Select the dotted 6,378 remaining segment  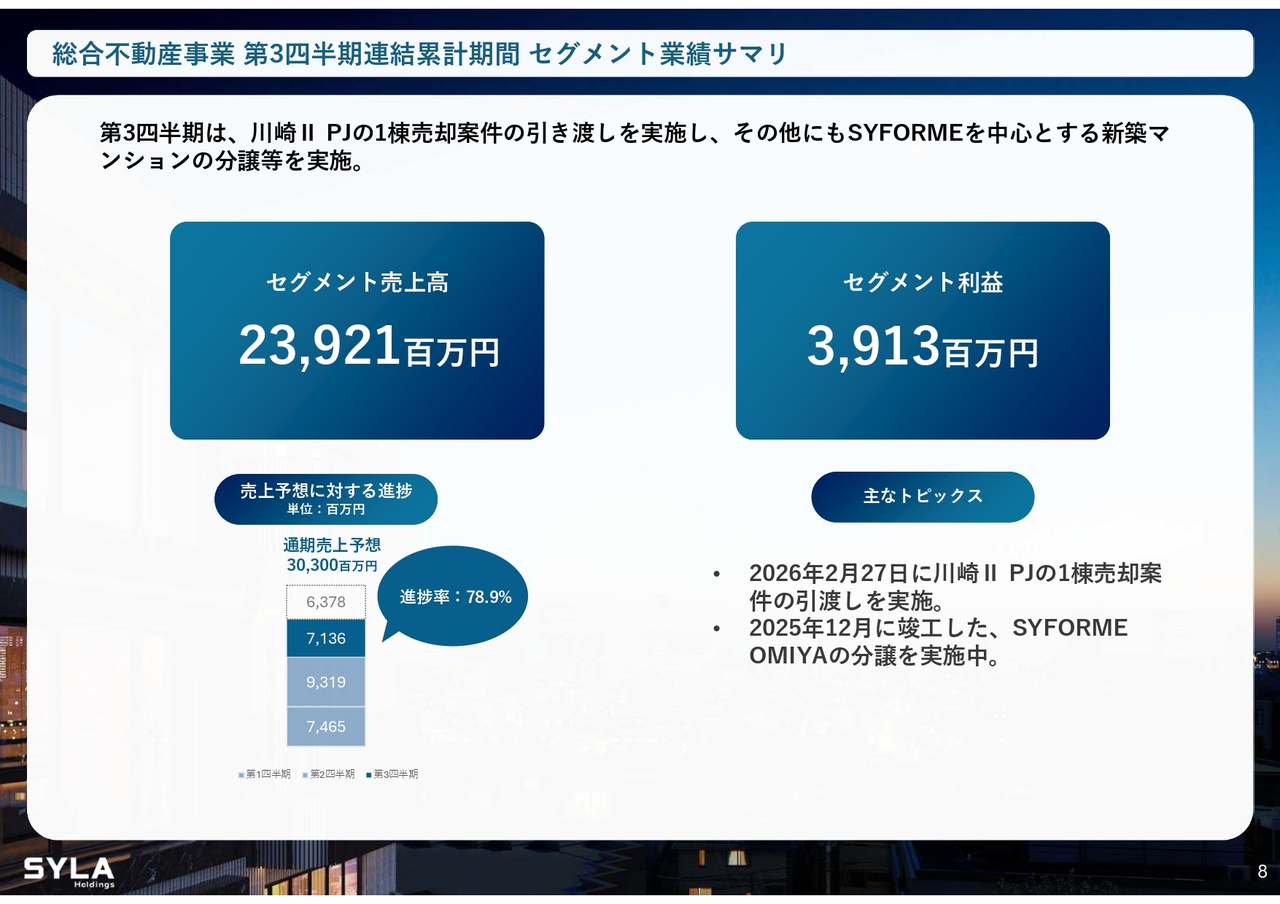tap(326, 602)
